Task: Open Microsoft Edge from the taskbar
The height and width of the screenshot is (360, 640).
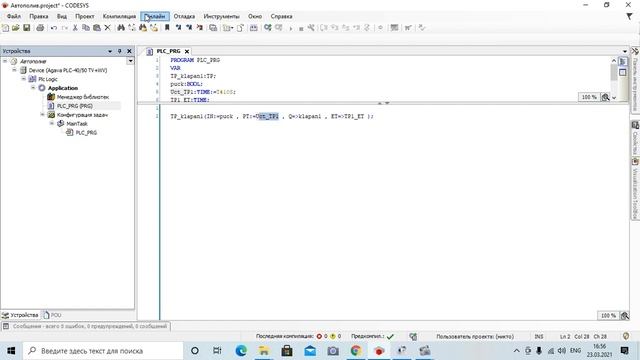Action: [241, 351]
